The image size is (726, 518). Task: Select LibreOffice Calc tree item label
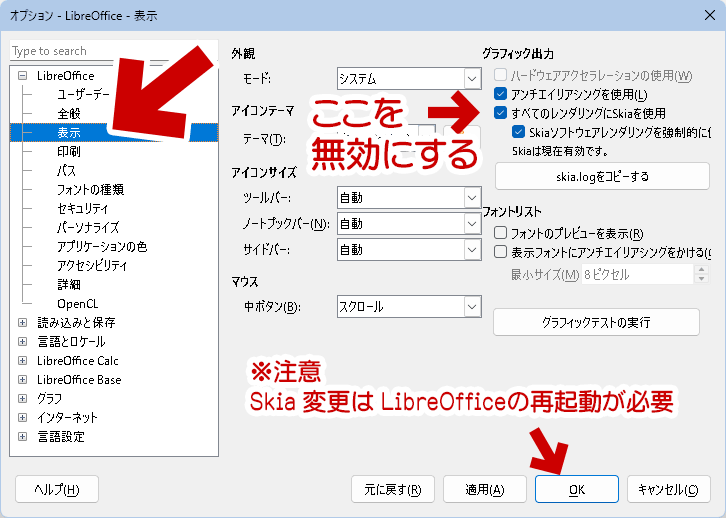(78, 361)
